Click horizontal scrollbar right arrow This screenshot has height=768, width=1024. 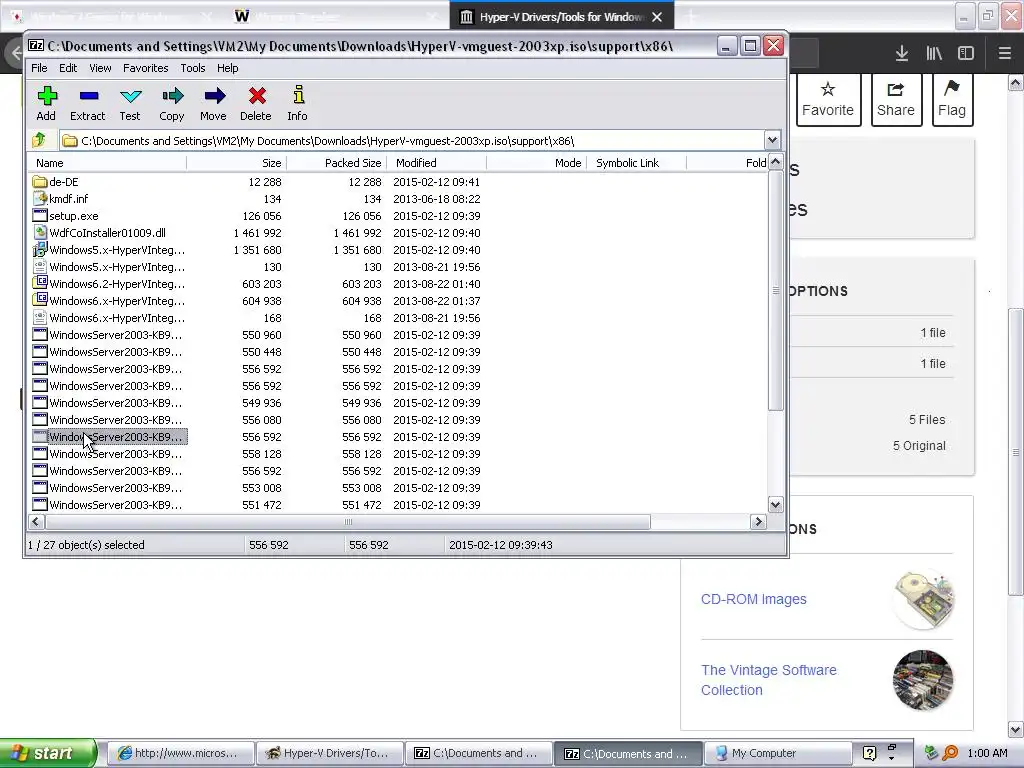758,521
